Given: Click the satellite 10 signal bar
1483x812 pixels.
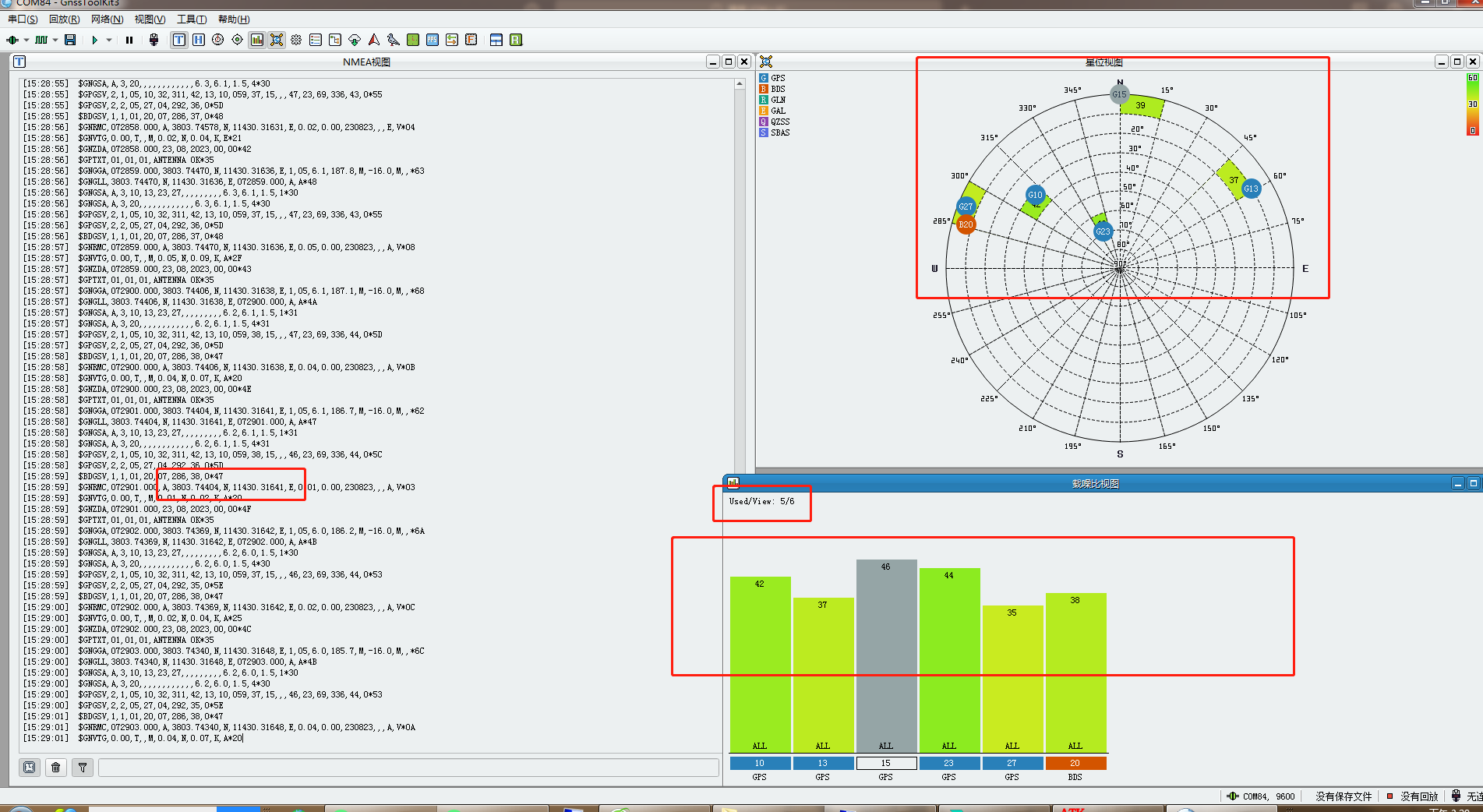Looking at the screenshot, I should [x=760, y=664].
